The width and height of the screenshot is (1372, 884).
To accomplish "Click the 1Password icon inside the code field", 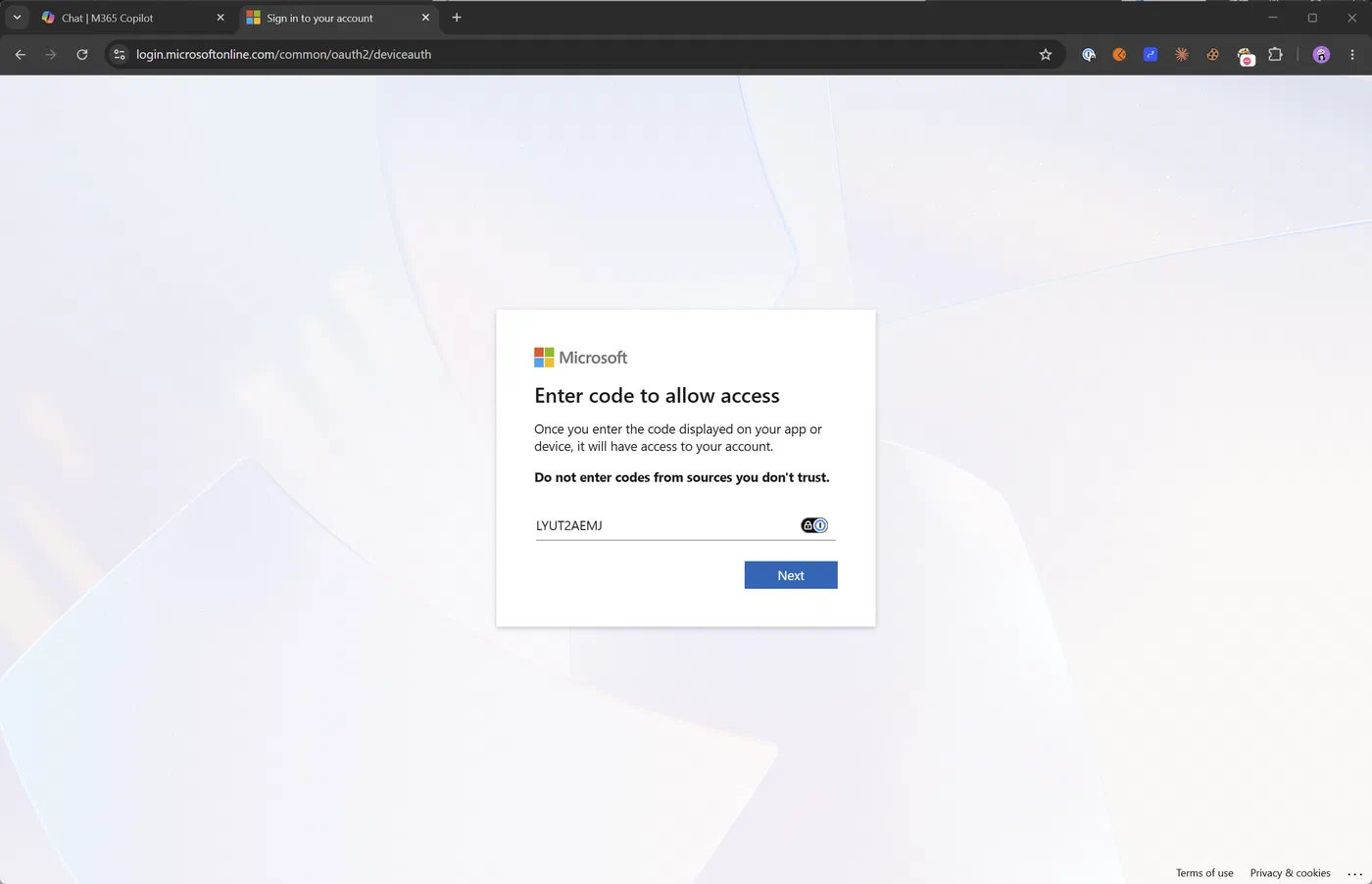I will point(814,525).
